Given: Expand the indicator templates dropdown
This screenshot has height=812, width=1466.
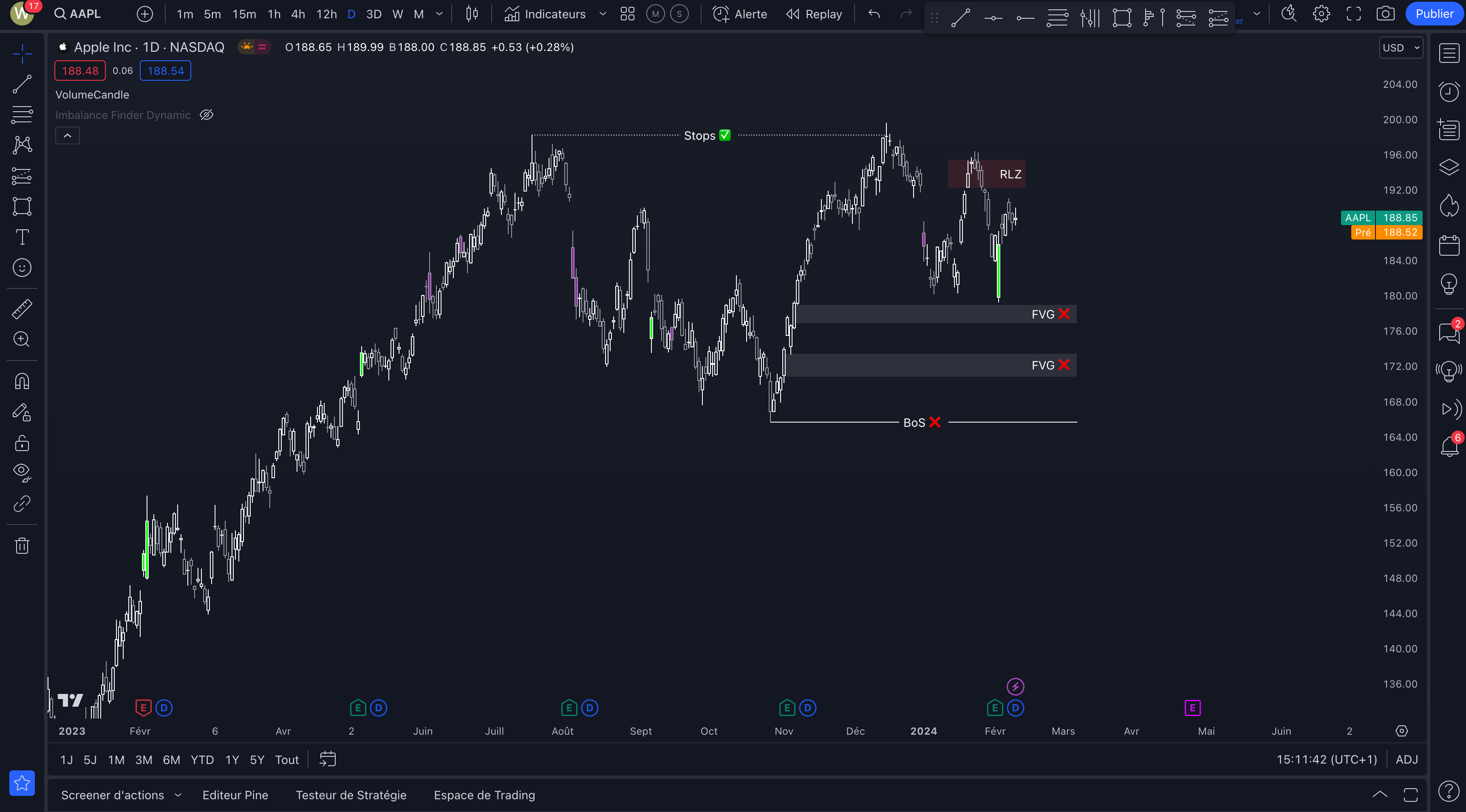Looking at the screenshot, I should click(603, 14).
